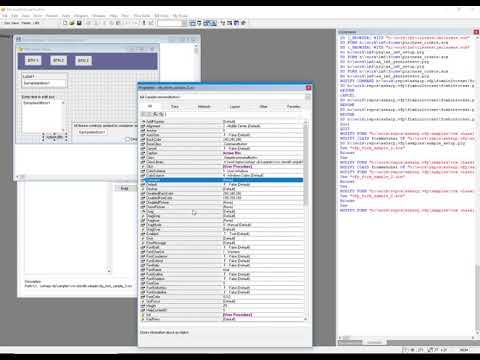Open the Document View toolbar icon
The width and height of the screenshot is (480, 360).
point(214,23)
